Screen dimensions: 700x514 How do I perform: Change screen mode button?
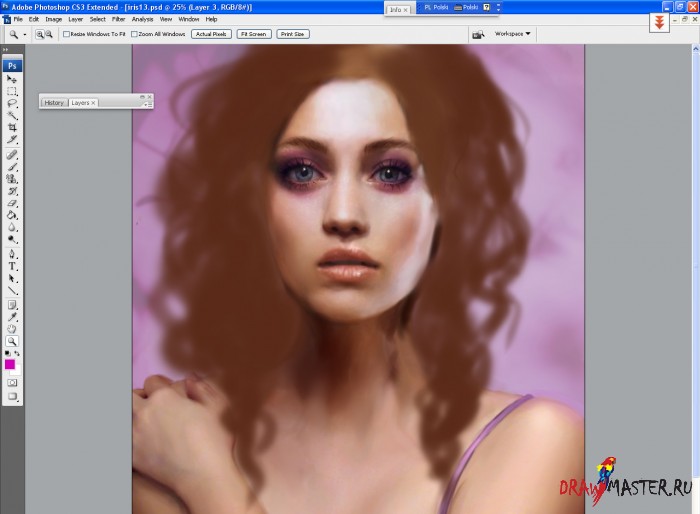coord(12,397)
